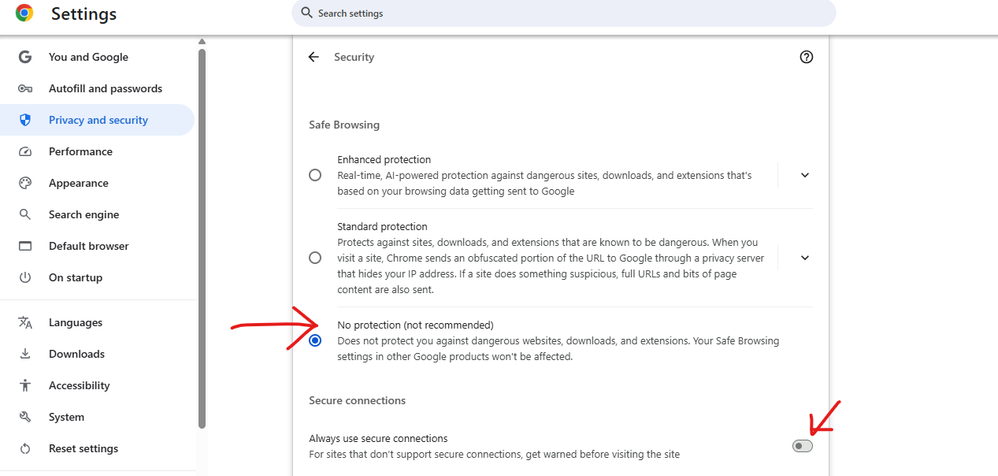Expand Enhanced protection details chevron

[x=805, y=175]
